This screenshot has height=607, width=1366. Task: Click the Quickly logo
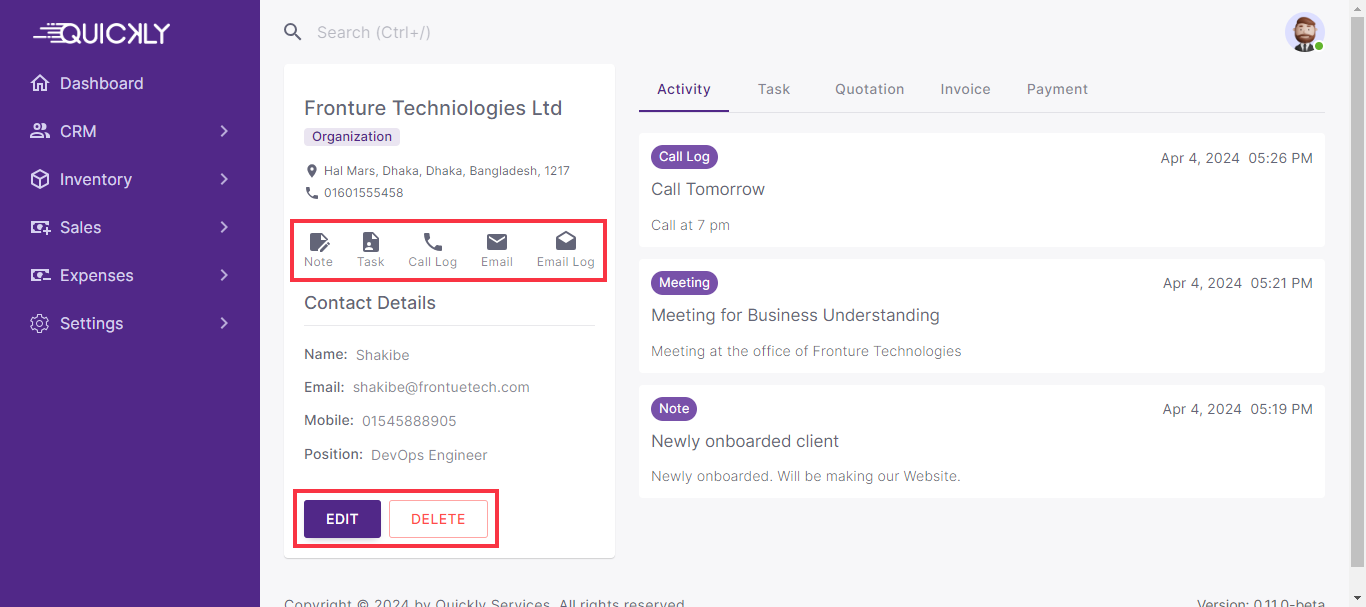coord(102,33)
